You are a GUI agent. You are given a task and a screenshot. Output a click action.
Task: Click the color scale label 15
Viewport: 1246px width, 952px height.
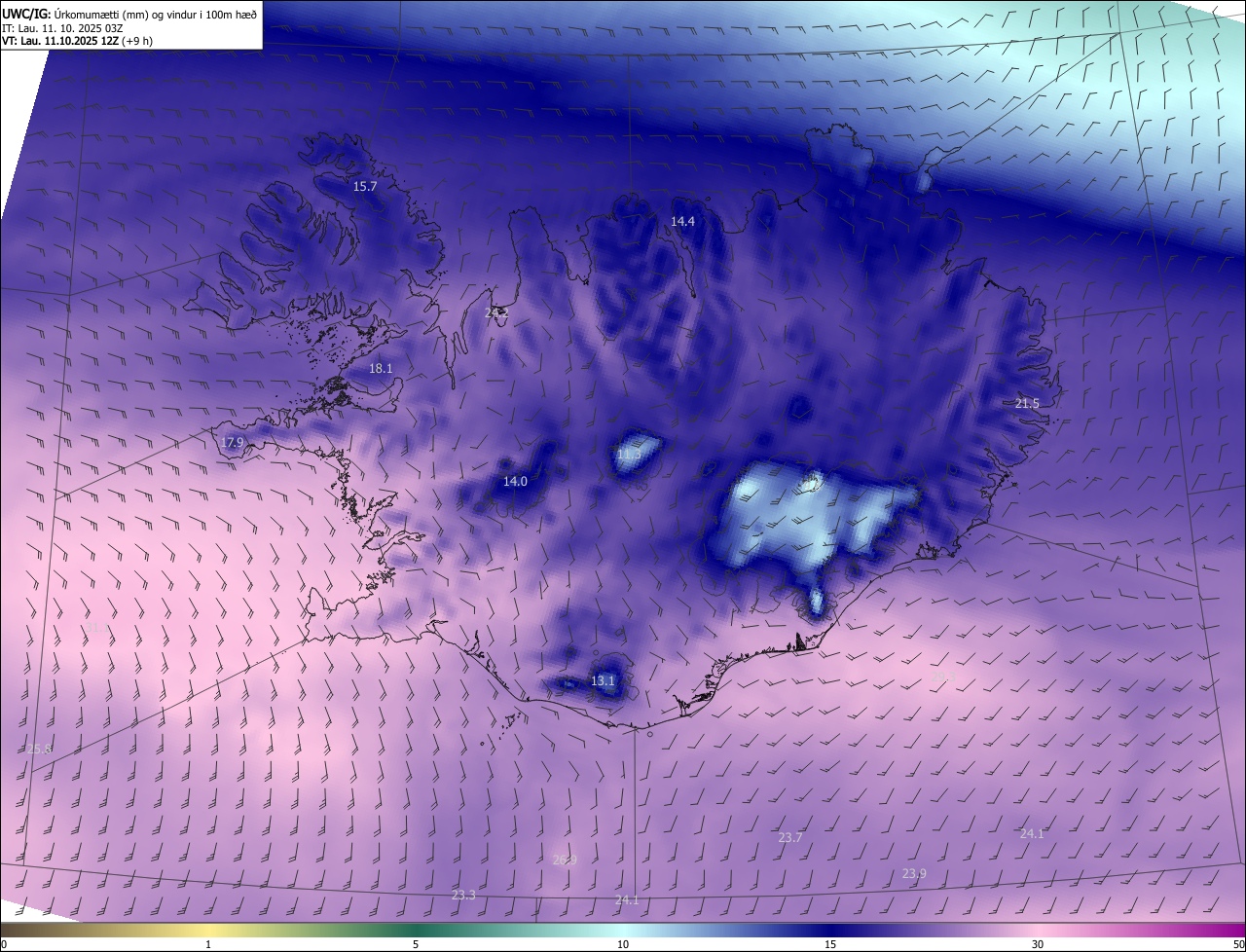click(x=830, y=945)
